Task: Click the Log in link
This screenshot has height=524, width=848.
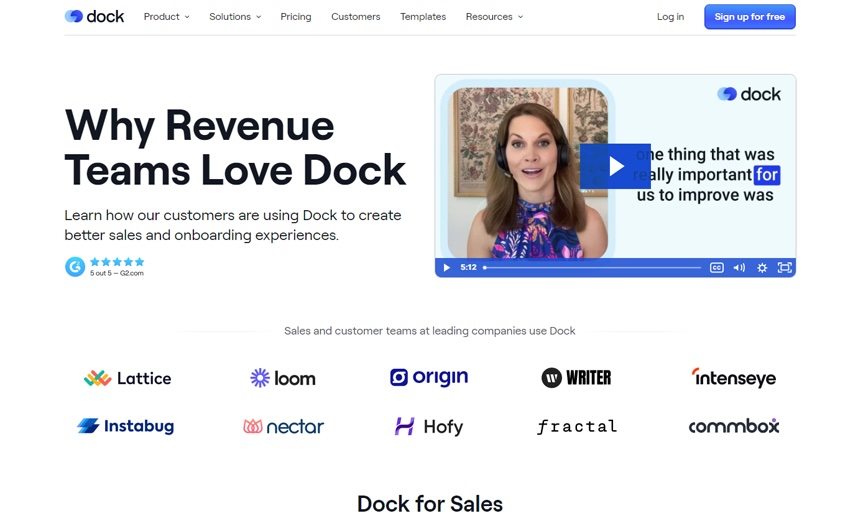Action: (670, 17)
